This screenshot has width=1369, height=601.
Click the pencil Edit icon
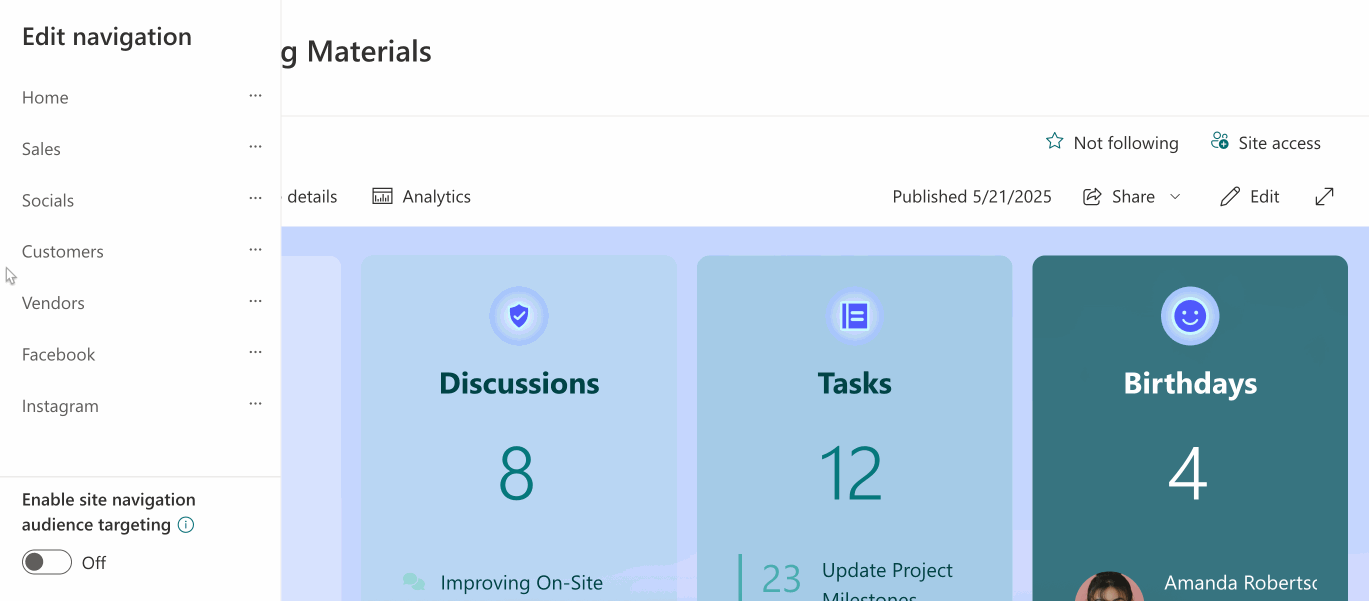click(x=1229, y=196)
